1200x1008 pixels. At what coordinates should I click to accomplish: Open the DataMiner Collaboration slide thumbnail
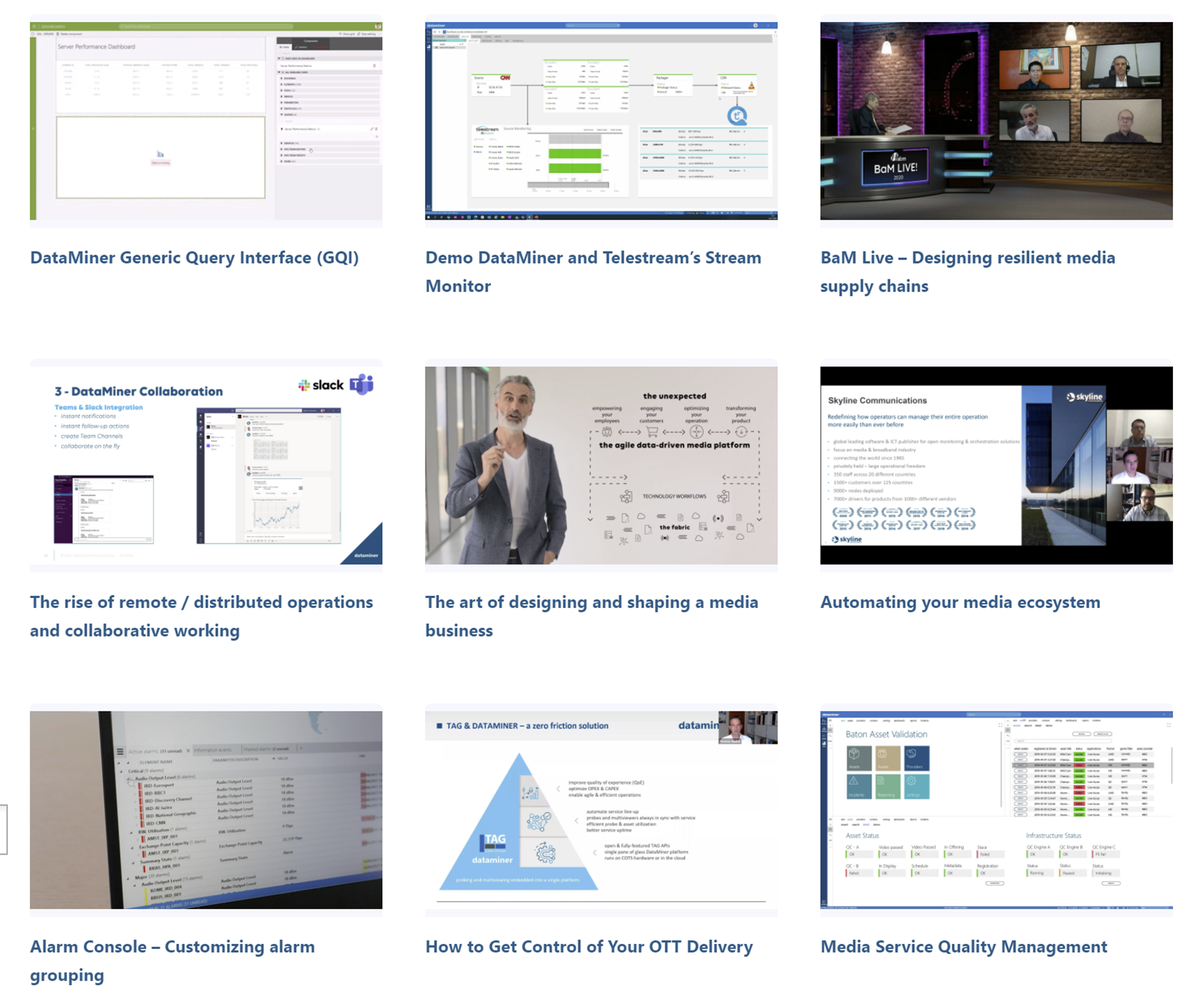[206, 466]
